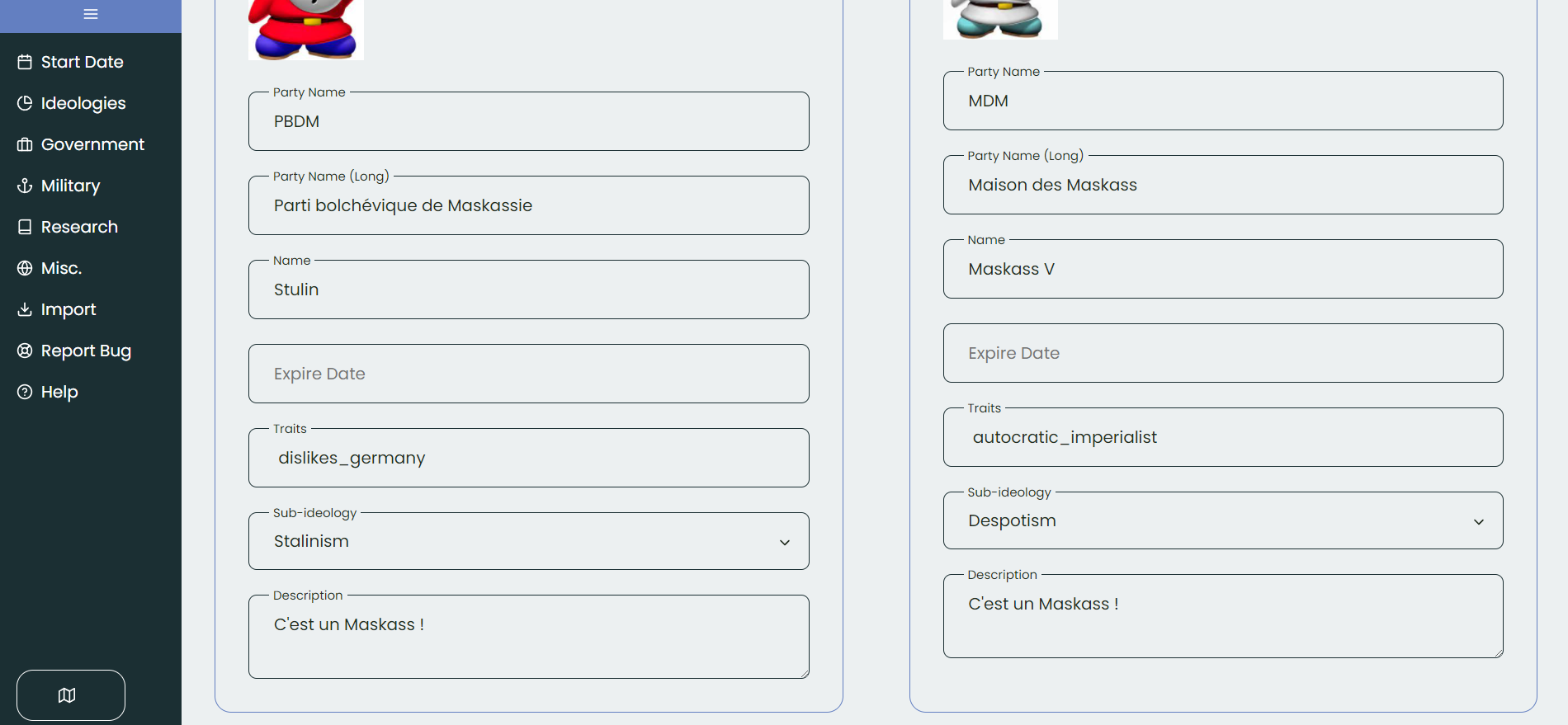Viewport: 1568px width, 725px height.
Task: Click the Research book icon
Action: (25, 227)
